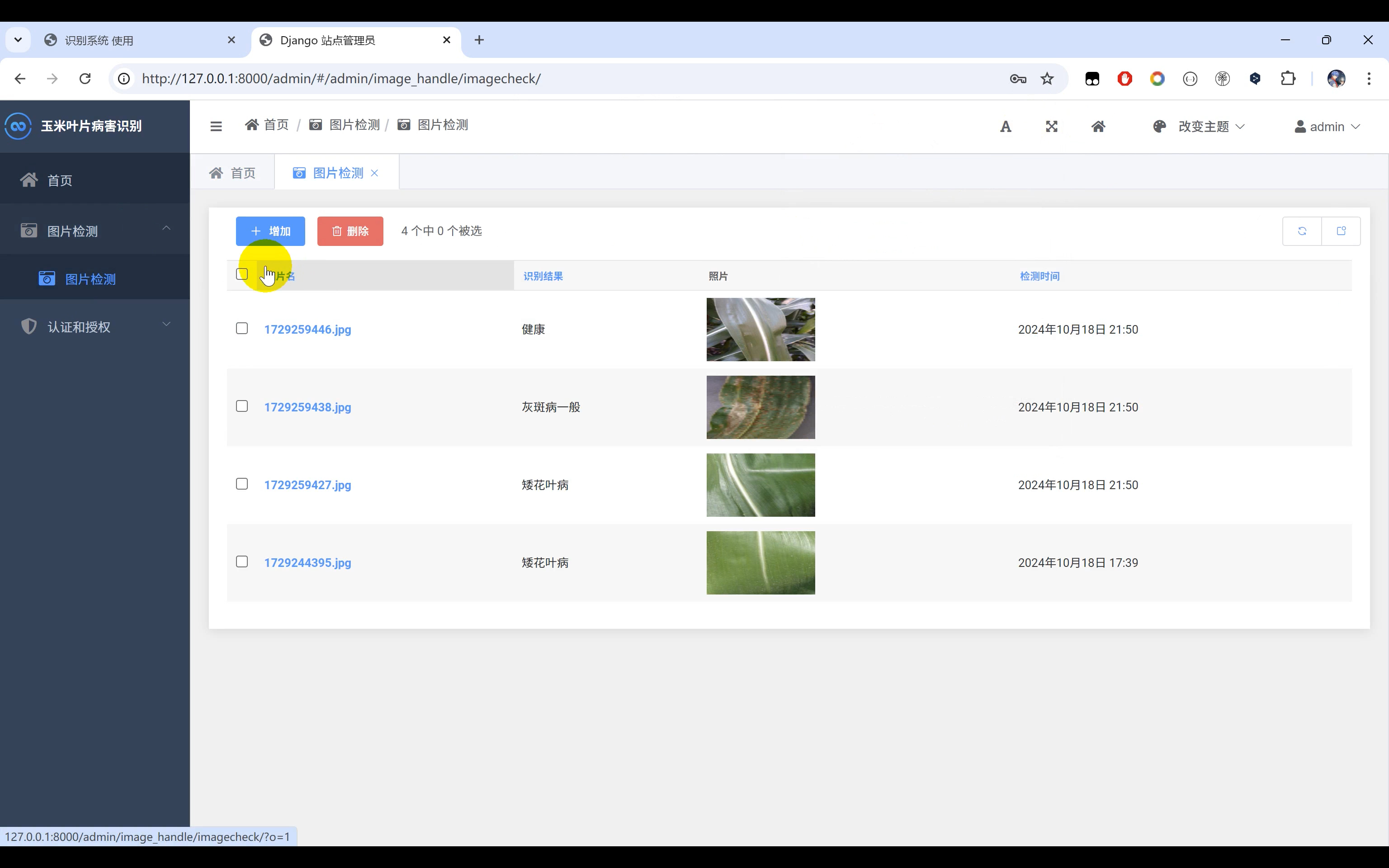Viewport: 1389px width, 868px height.
Task: Click the healthy leaf thumbnail for 1729259446.jpg
Action: (761, 330)
